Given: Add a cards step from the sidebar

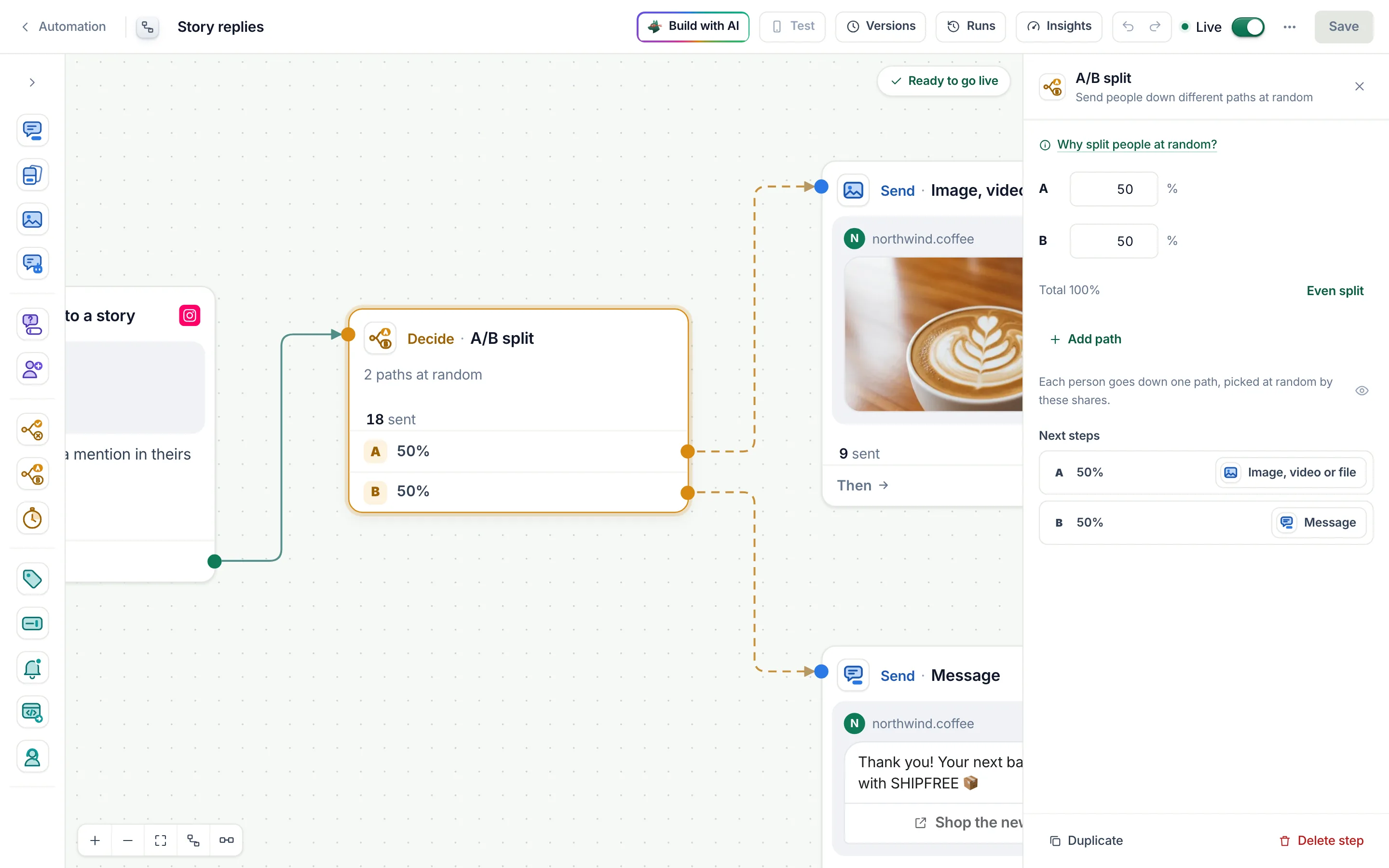Looking at the screenshot, I should (32, 175).
